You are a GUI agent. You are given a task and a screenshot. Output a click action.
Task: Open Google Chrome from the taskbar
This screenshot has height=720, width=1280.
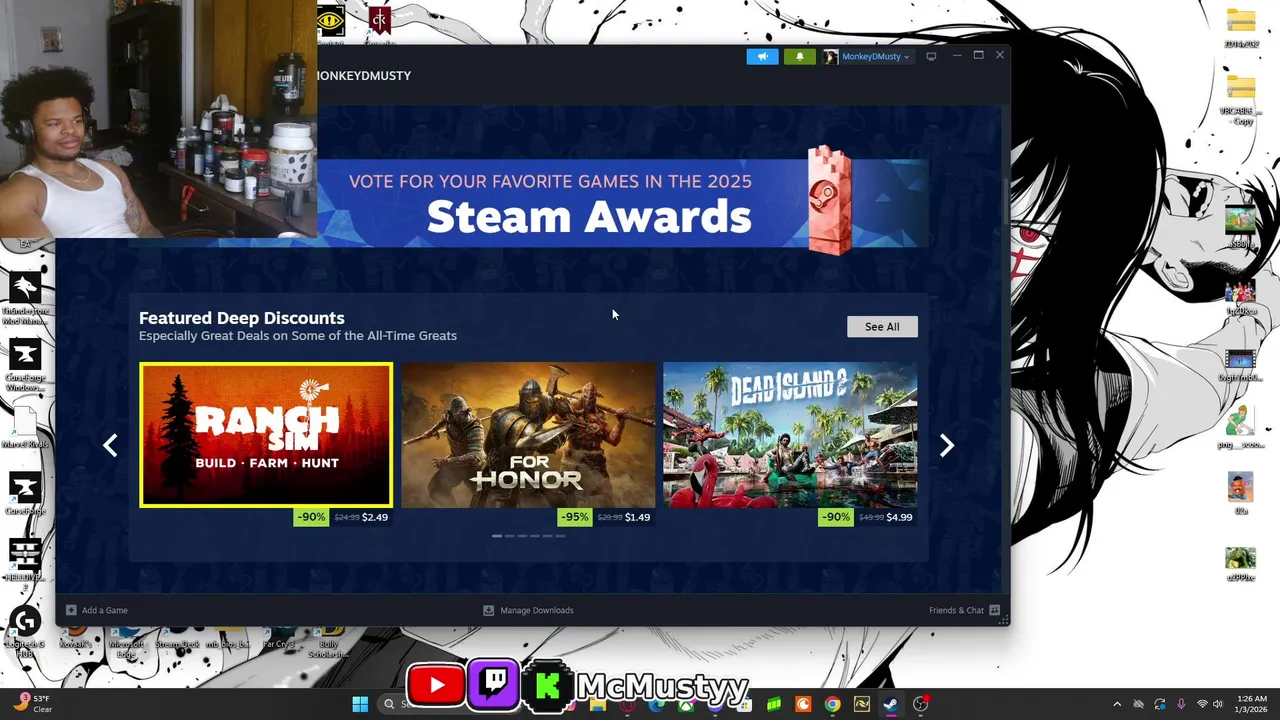point(832,704)
